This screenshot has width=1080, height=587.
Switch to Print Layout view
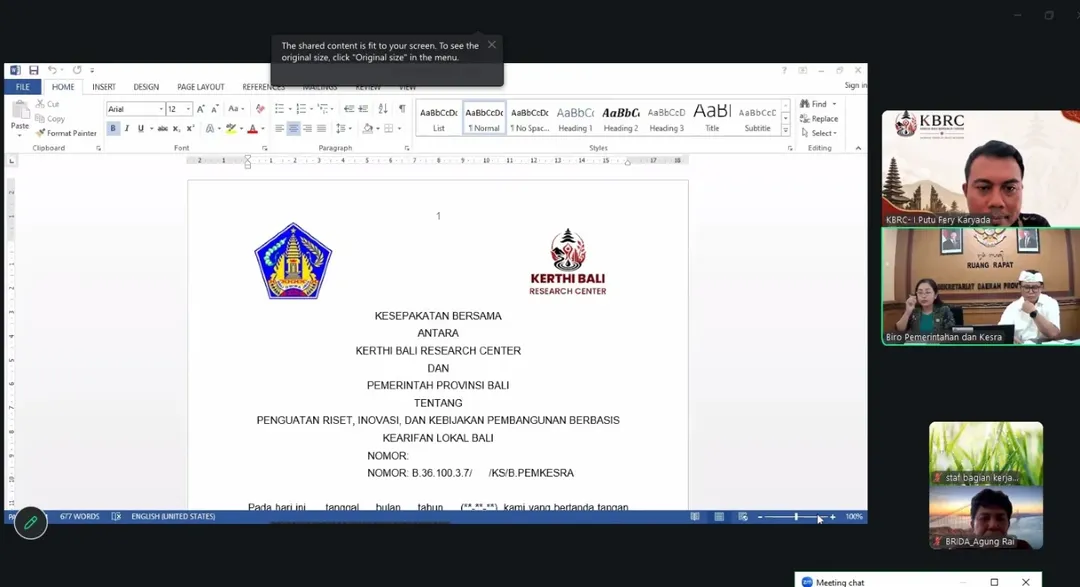[719, 517]
